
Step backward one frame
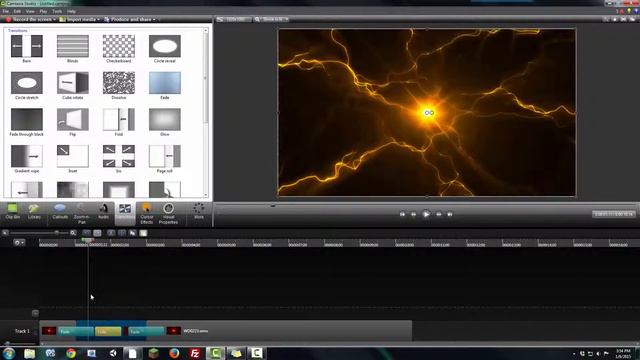(x=413, y=214)
